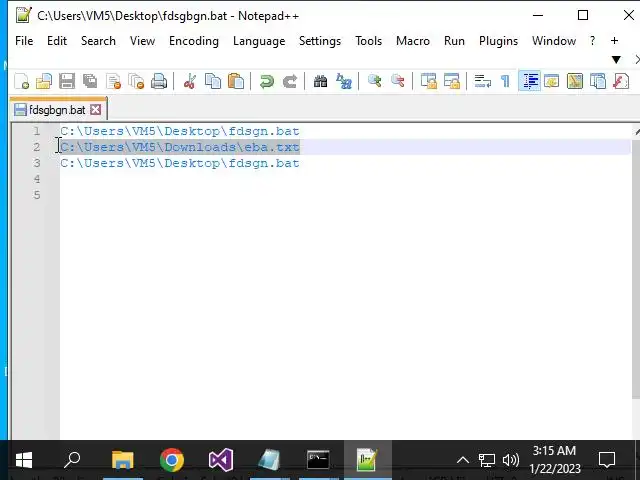Open File Explorer from the taskbar

[123, 460]
